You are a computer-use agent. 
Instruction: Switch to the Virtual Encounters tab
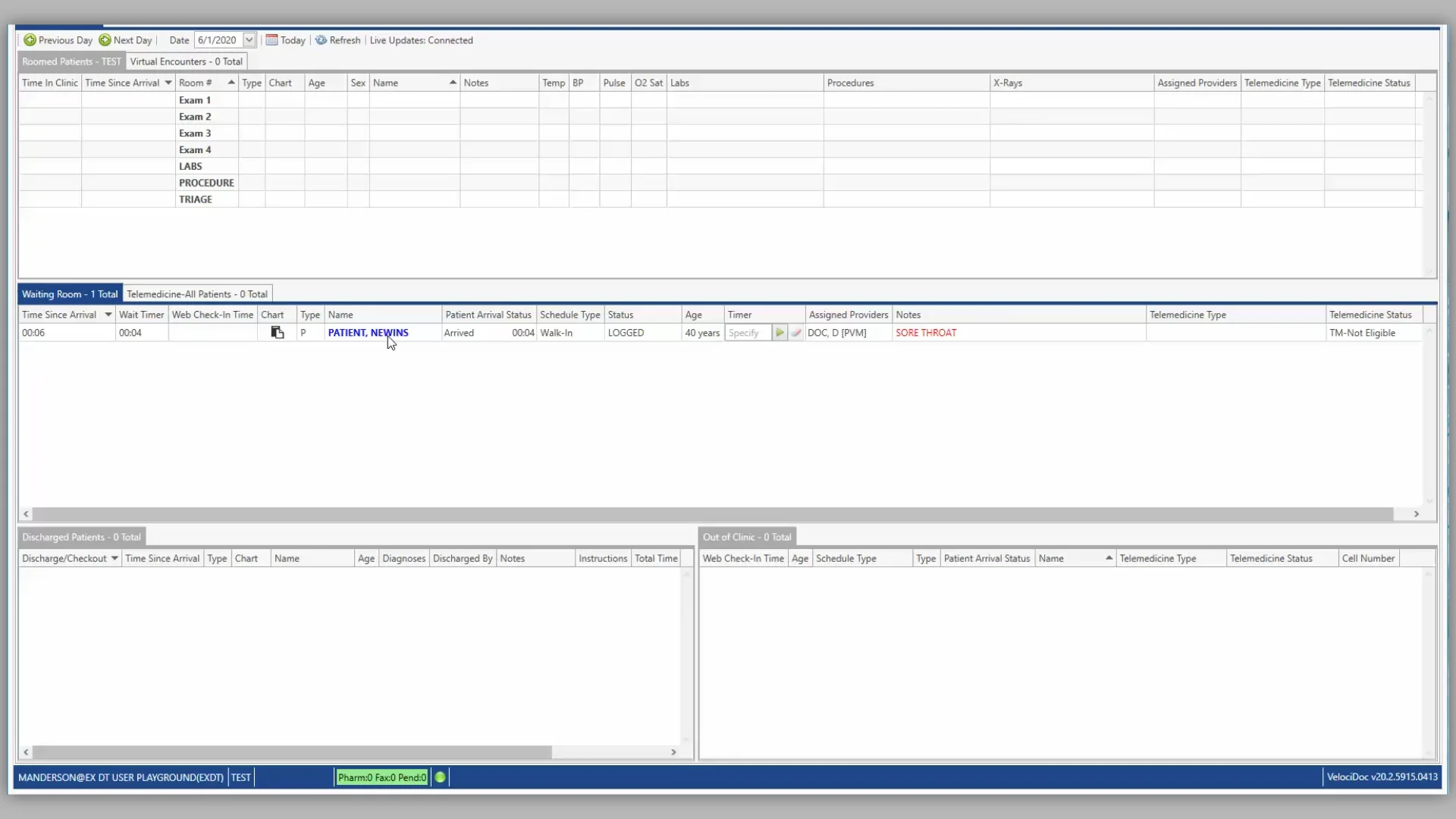pos(186,61)
